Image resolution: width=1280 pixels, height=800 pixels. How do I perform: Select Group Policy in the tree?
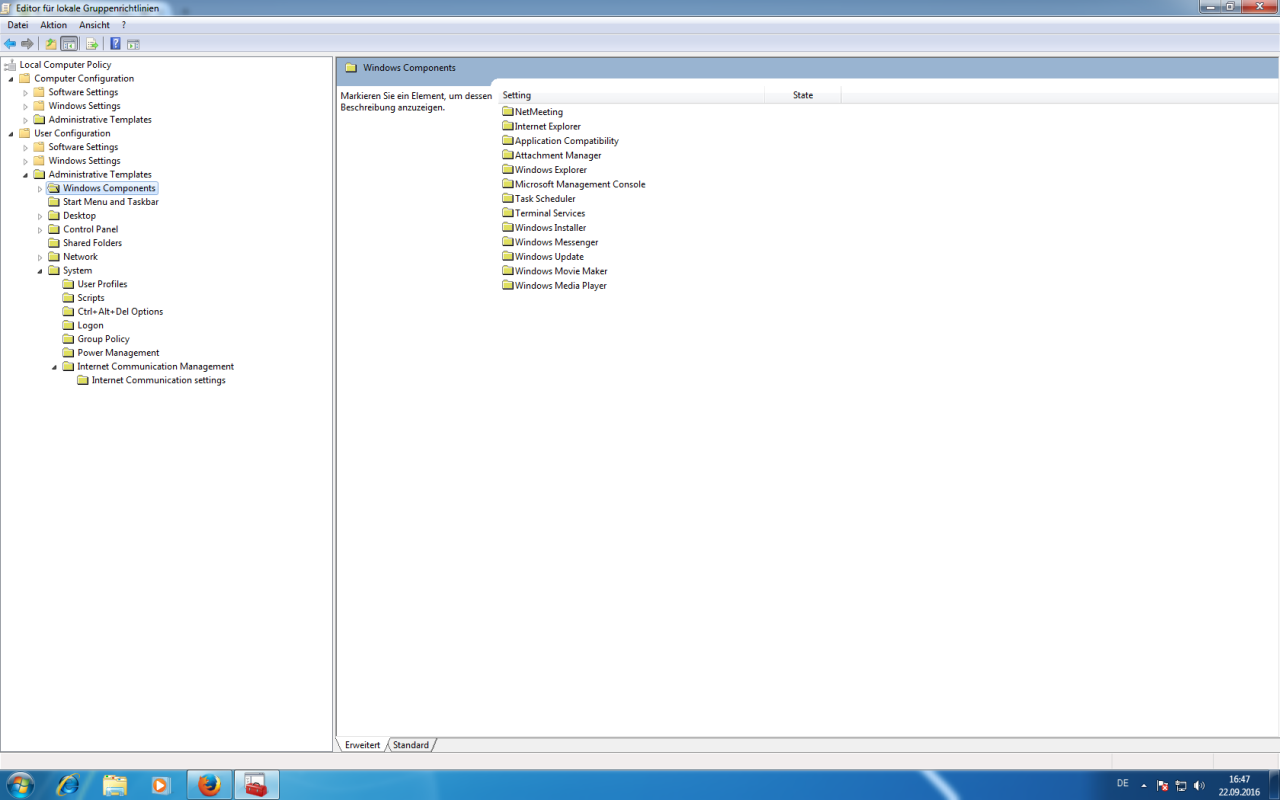tap(104, 339)
